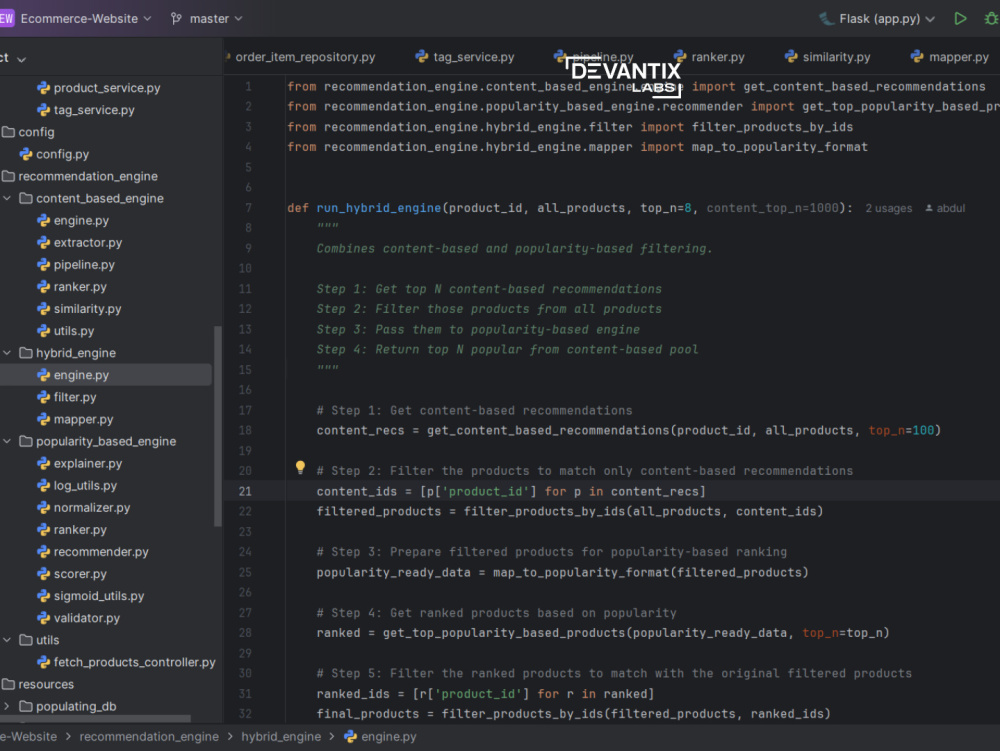Open normalizer.py in the tree
1000x751 pixels.
(92, 507)
